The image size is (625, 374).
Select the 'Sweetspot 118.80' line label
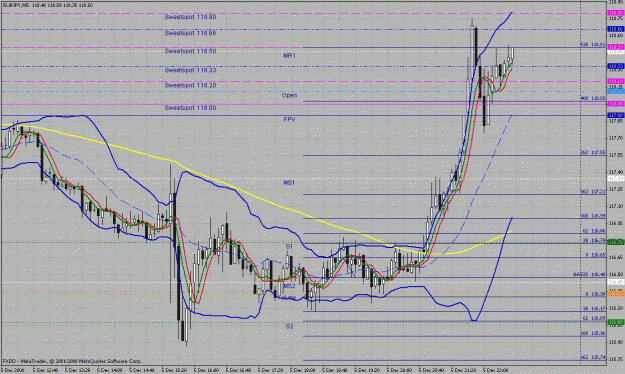tap(191, 17)
